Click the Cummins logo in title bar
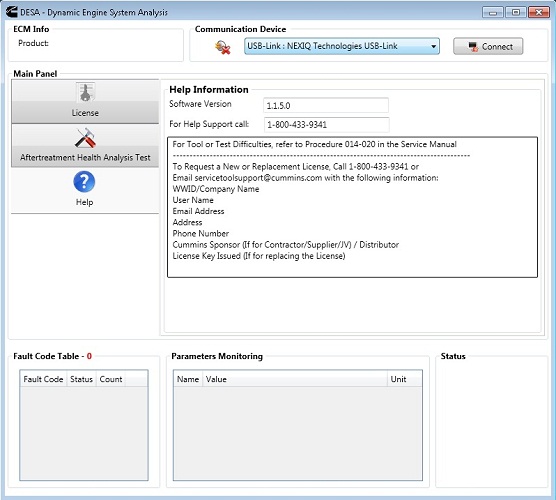Screen dimensions: 556x500 [x=11, y=12]
